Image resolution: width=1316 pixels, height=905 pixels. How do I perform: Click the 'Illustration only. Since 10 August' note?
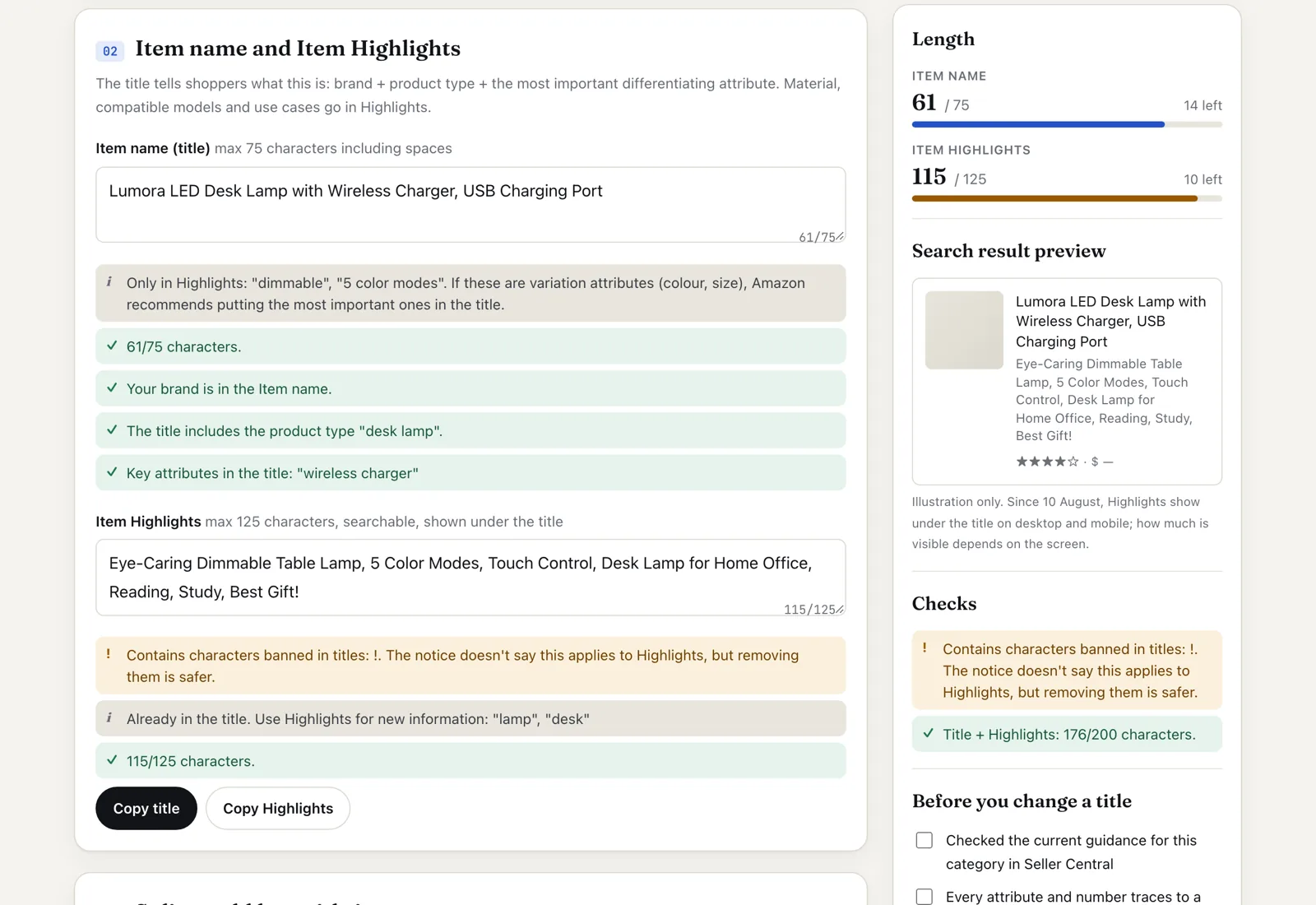click(1060, 523)
